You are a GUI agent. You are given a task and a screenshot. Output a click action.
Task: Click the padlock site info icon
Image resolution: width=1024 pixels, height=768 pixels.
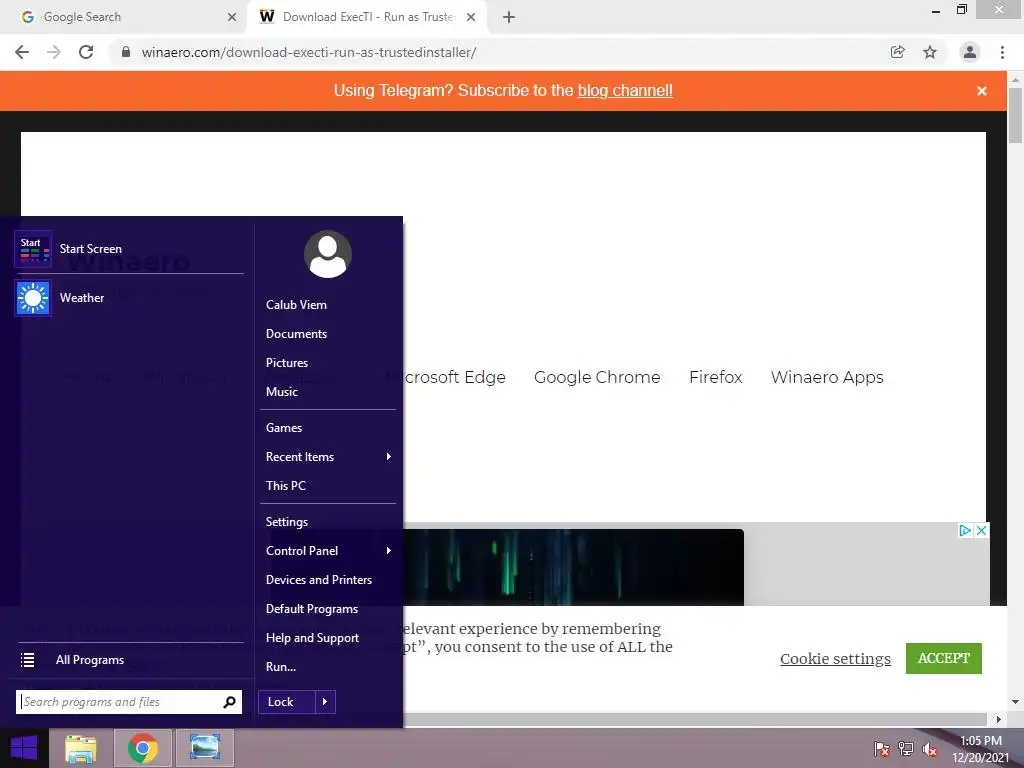[126, 52]
